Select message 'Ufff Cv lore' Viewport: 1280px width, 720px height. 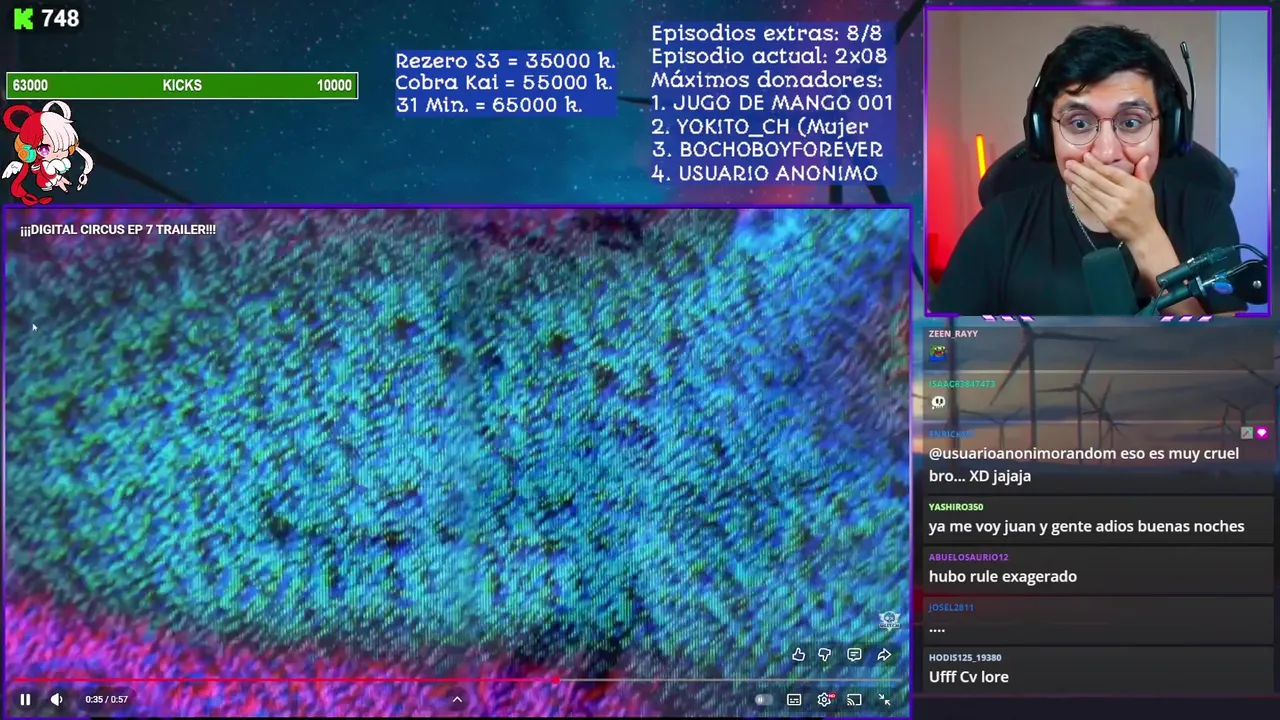(968, 677)
